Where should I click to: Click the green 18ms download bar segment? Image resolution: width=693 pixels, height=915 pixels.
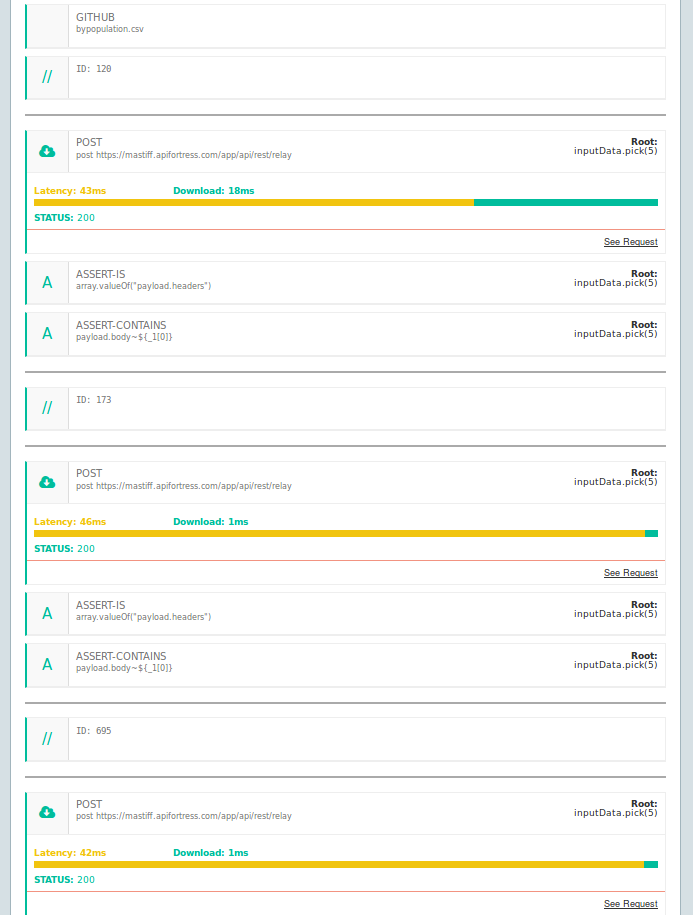pyautogui.click(x=565, y=202)
